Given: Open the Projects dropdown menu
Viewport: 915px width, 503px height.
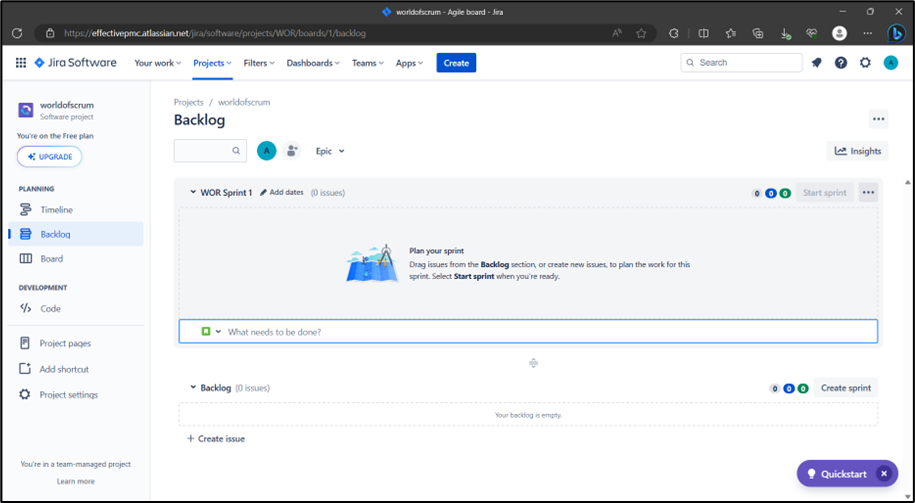Looking at the screenshot, I should [212, 63].
